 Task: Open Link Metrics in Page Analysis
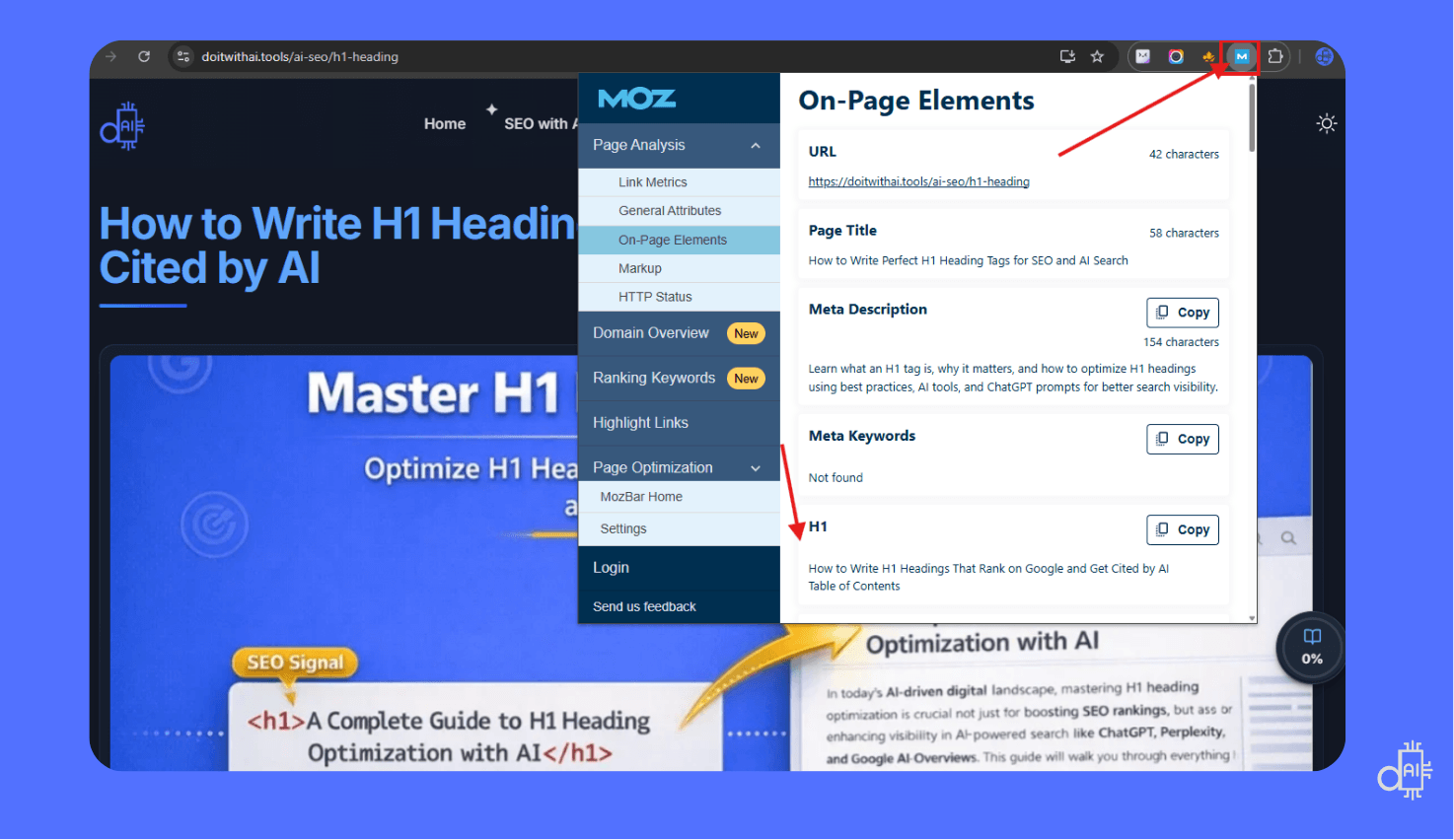(x=653, y=182)
